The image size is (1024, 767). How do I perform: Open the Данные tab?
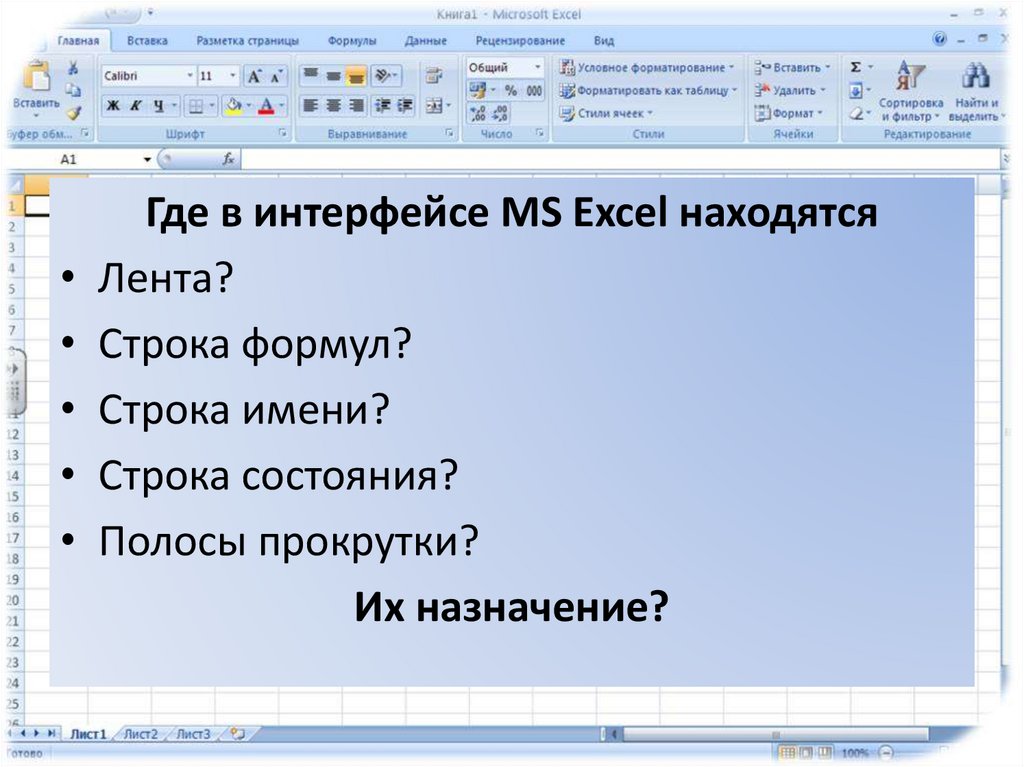(426, 41)
